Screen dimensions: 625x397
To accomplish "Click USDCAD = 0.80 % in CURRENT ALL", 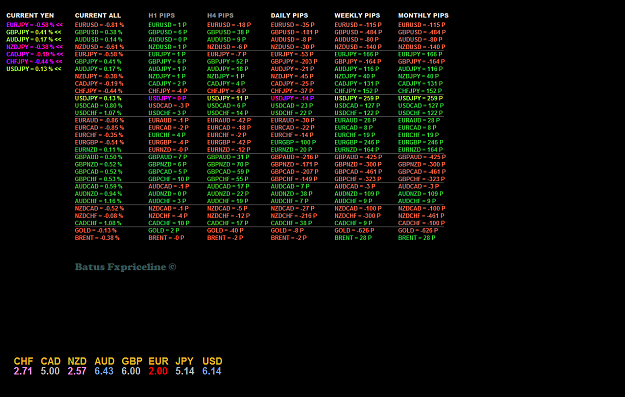I will [98, 106].
